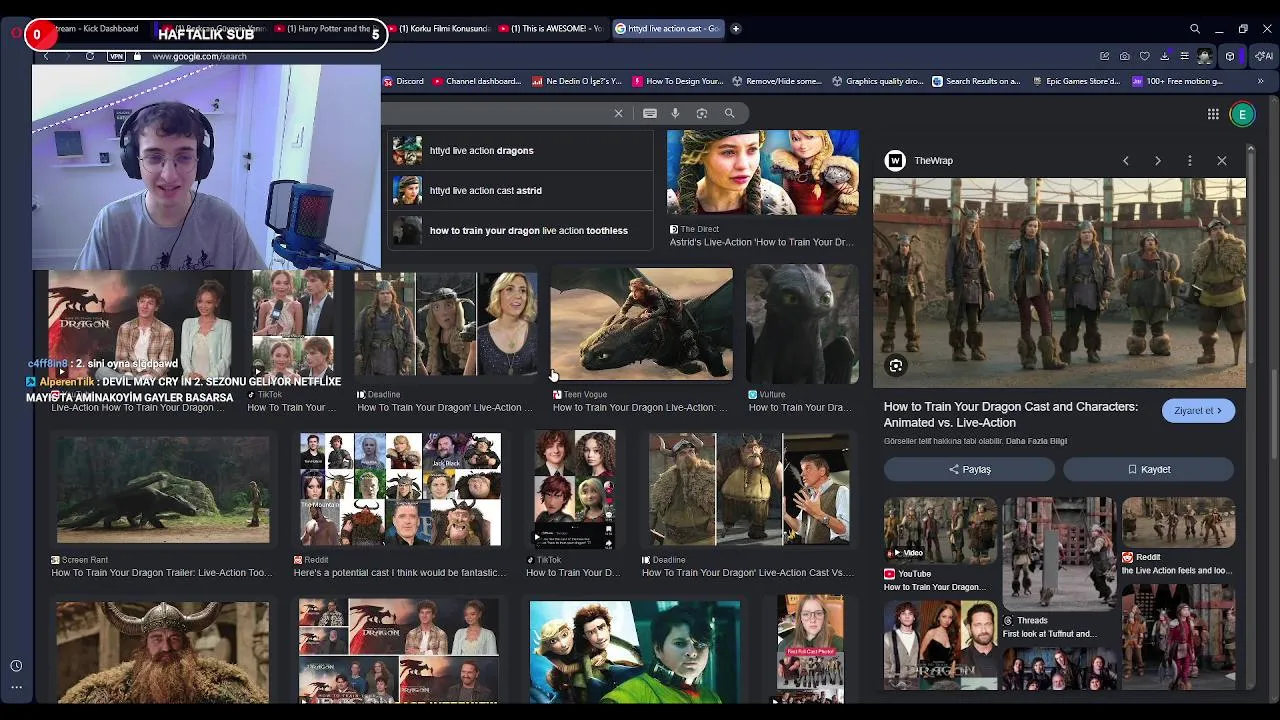Image resolution: width=1280 pixels, height=720 pixels.
Task: Clear the Google search box text
Action: point(618,113)
